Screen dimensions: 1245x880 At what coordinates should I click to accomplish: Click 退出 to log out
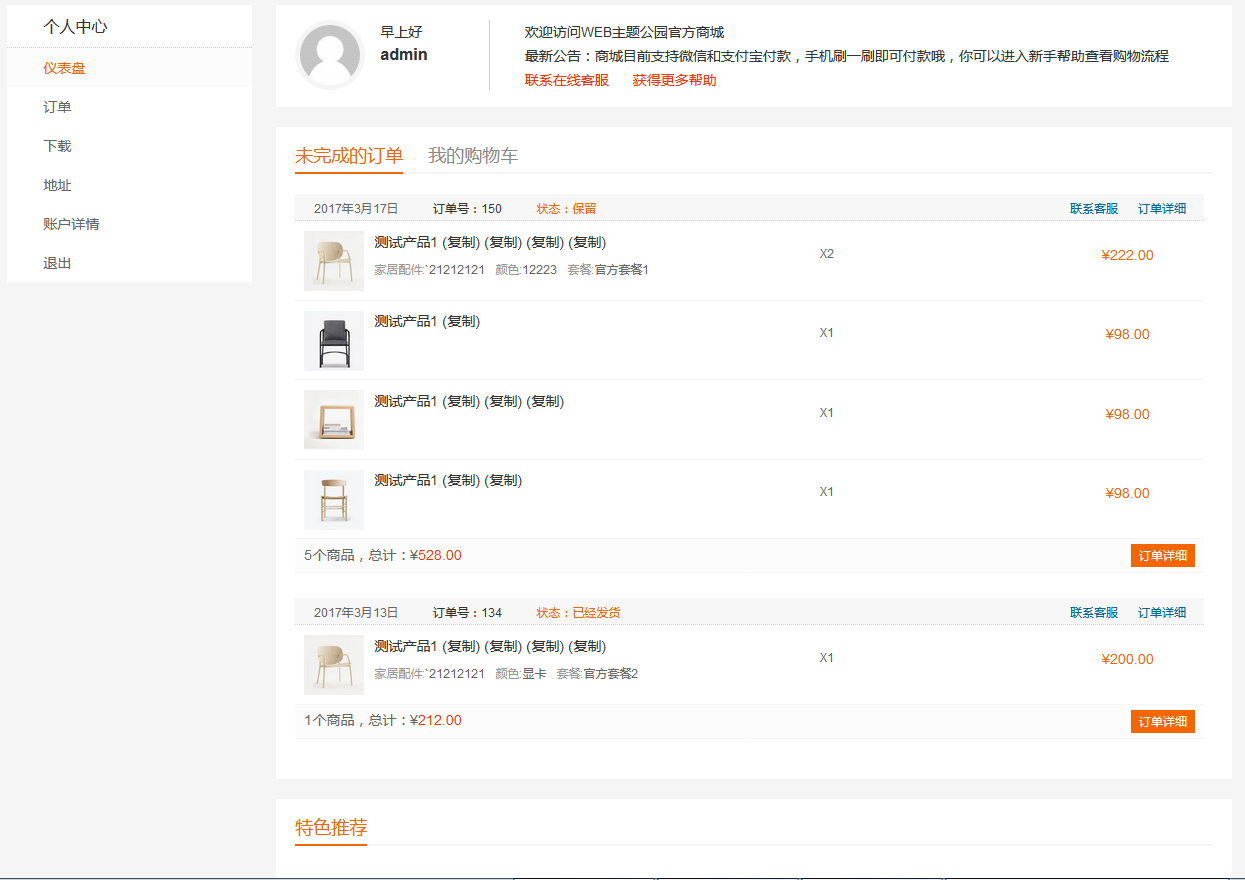pos(57,263)
